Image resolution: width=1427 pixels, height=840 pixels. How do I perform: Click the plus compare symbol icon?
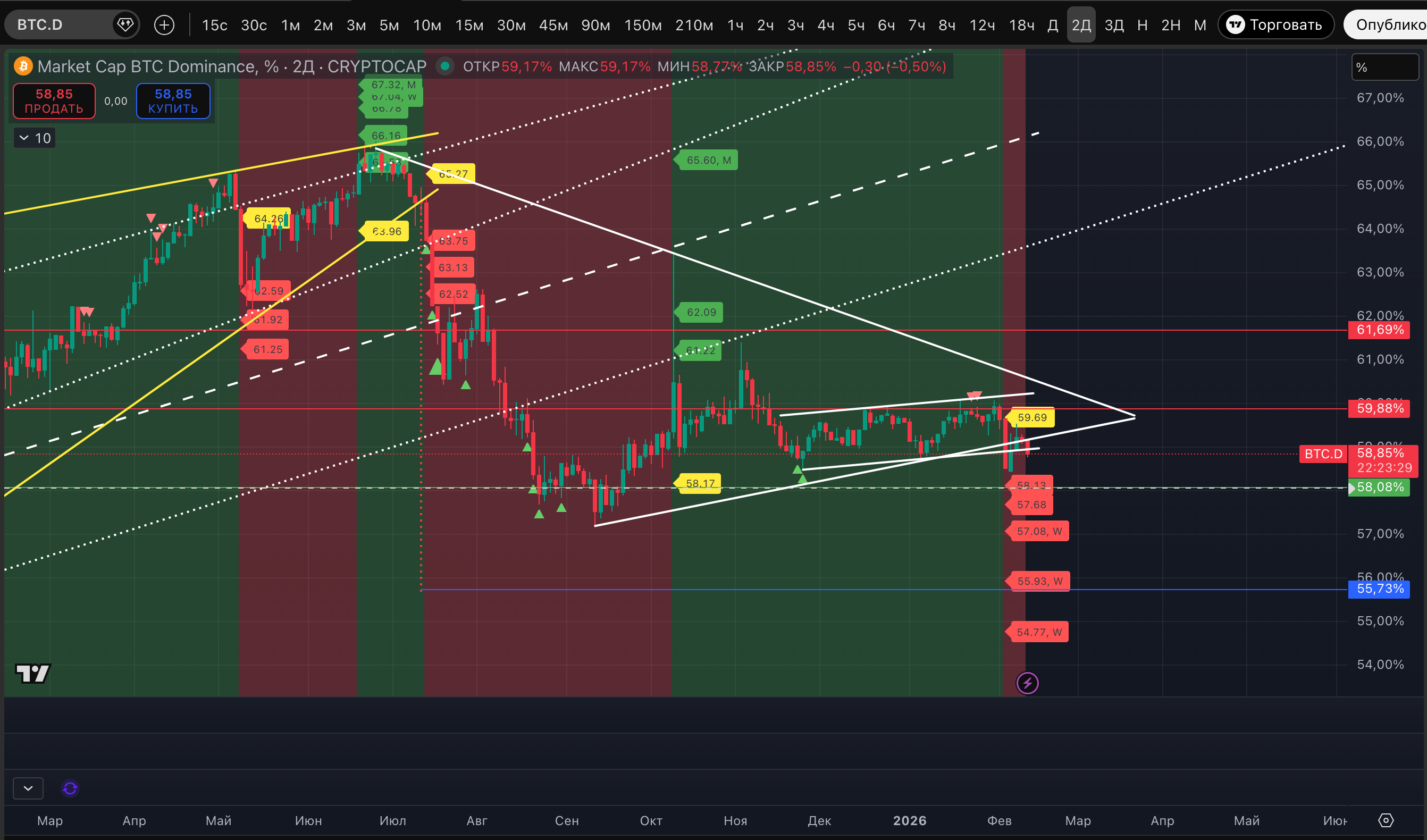(164, 25)
